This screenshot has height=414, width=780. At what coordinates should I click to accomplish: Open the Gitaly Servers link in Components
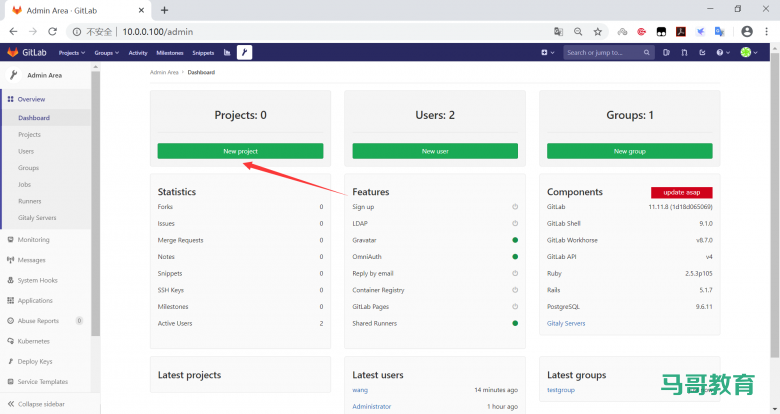pyautogui.click(x=566, y=323)
